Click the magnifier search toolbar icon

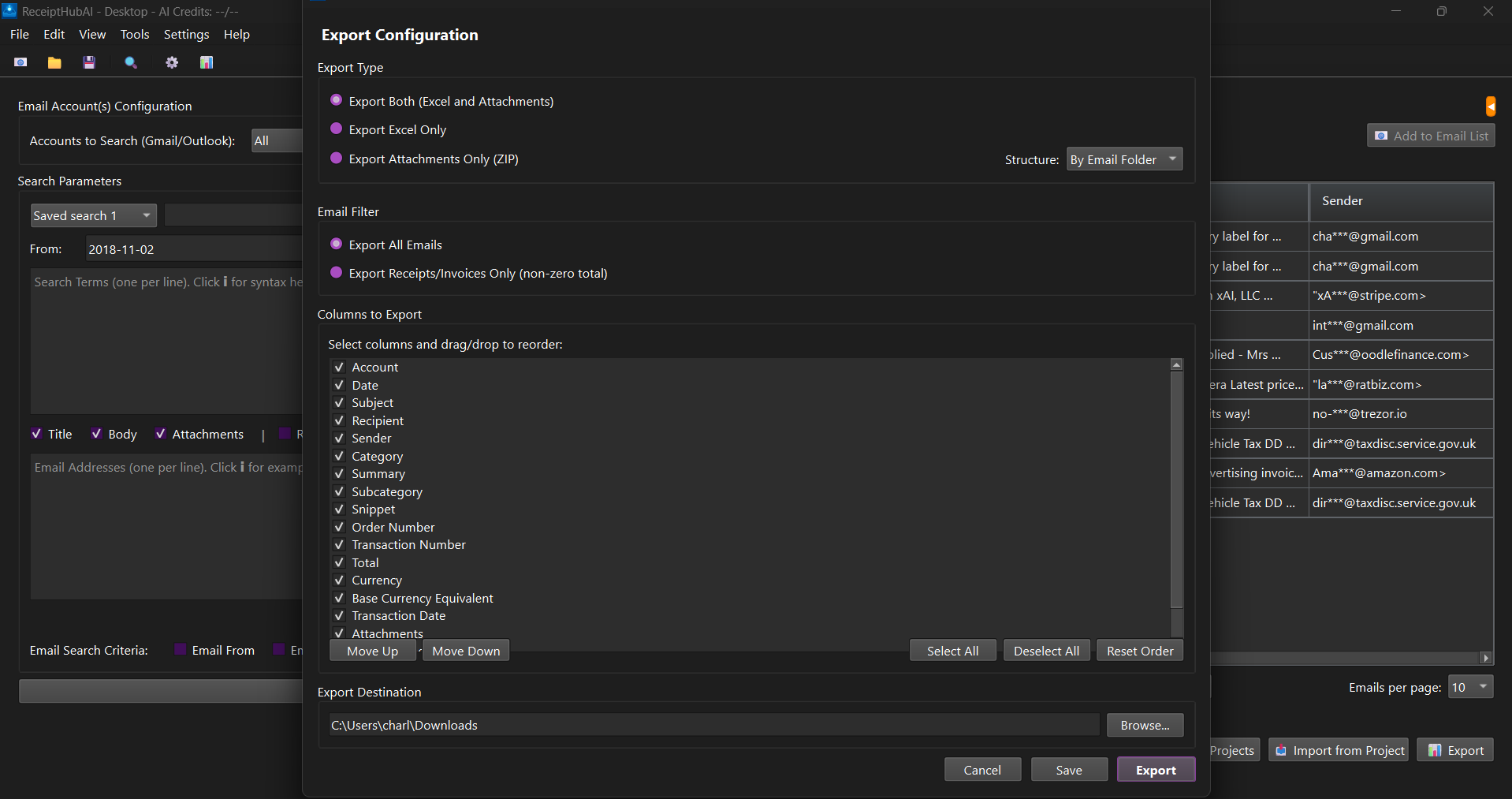tap(130, 62)
